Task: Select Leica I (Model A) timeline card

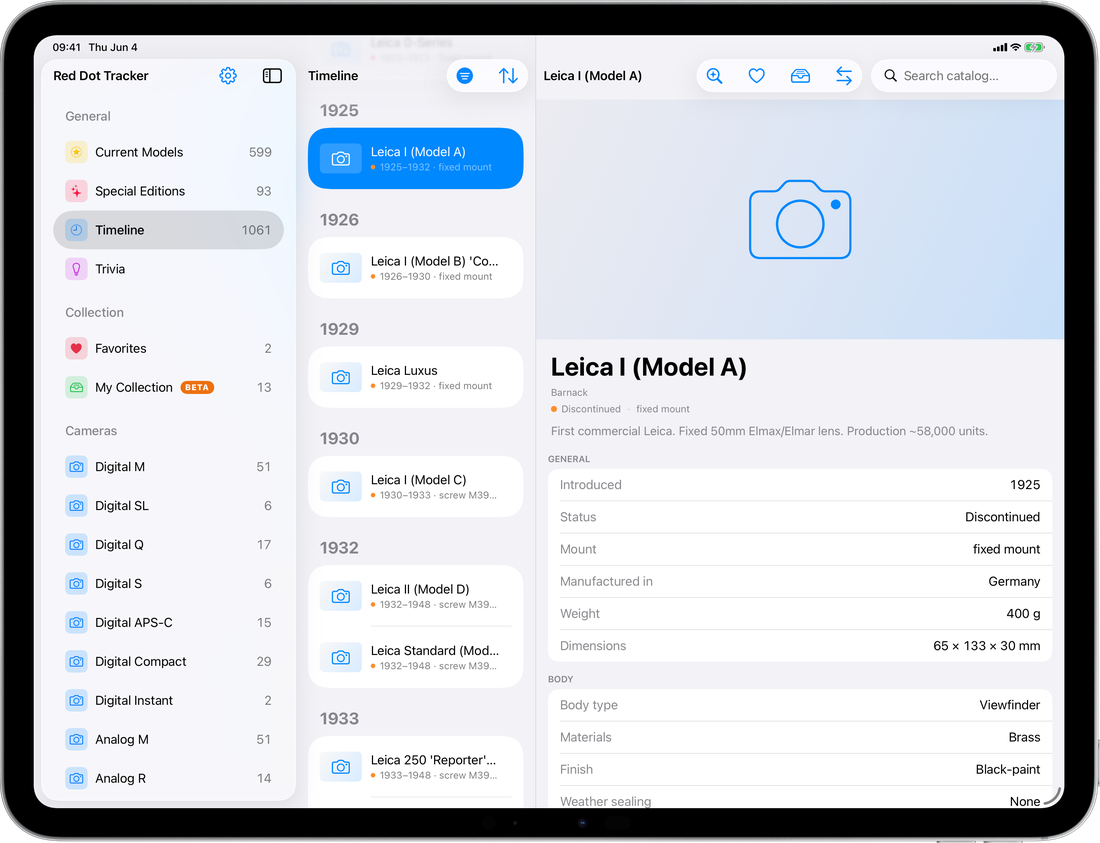Action: pos(415,159)
